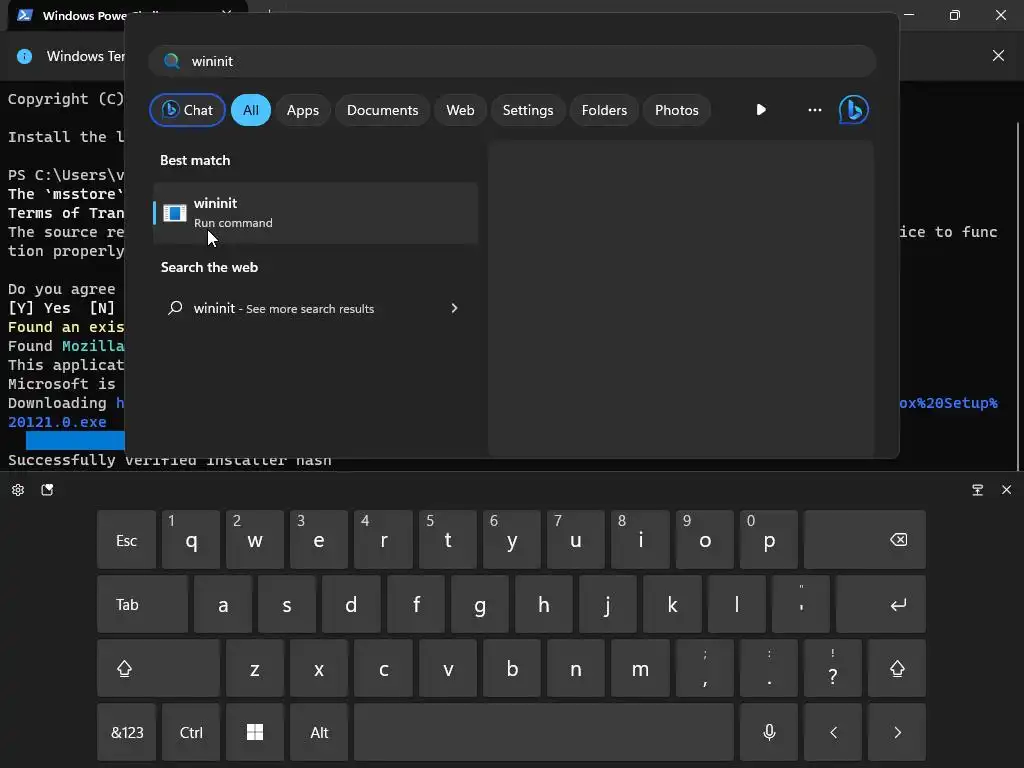Click the search box containing wininit
Viewport: 1024px width, 768px height.
tap(512, 61)
